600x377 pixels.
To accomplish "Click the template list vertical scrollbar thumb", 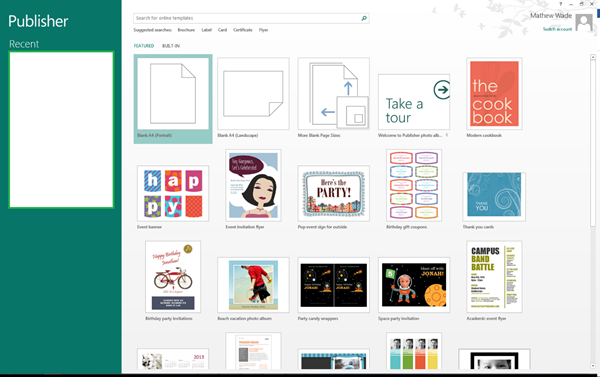I will [x=593, y=144].
